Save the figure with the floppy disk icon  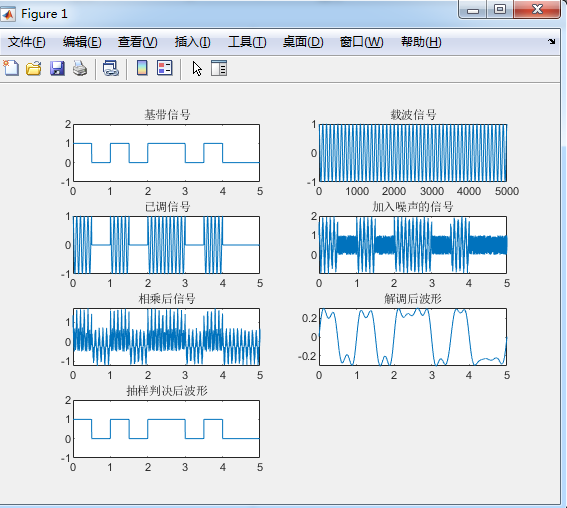[x=57, y=68]
